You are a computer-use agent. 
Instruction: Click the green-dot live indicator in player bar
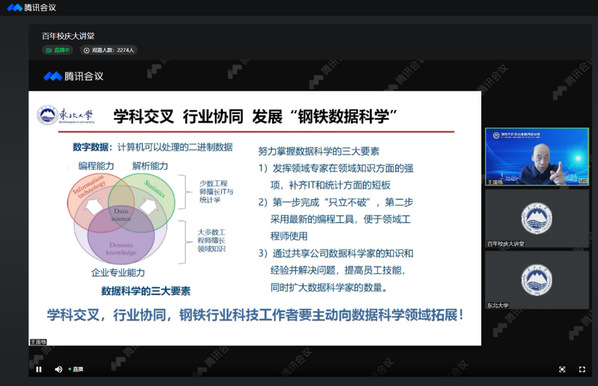[76, 369]
